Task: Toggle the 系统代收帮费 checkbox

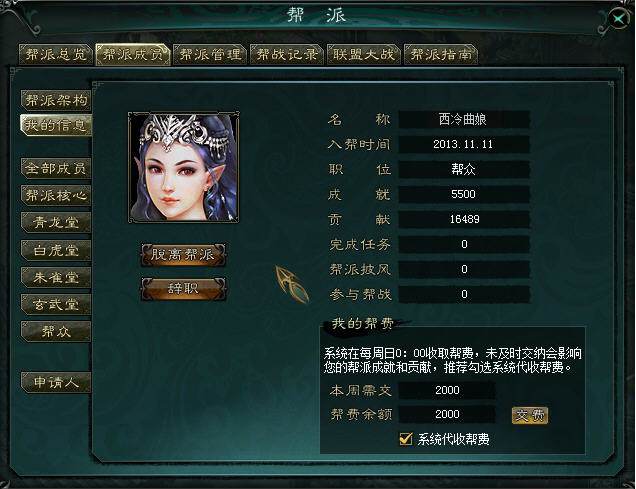Action: click(x=406, y=439)
